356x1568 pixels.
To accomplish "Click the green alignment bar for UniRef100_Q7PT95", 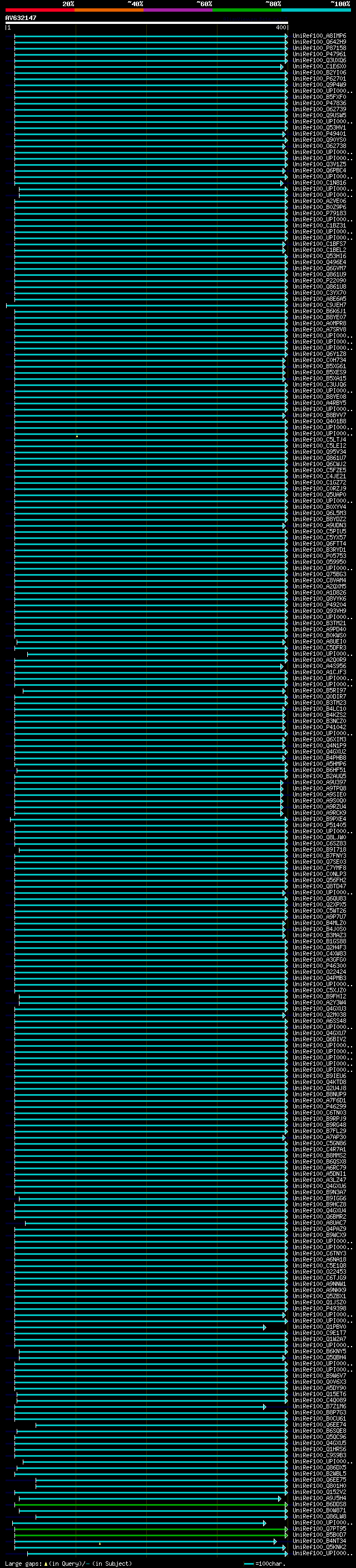I will (151, 1529).
